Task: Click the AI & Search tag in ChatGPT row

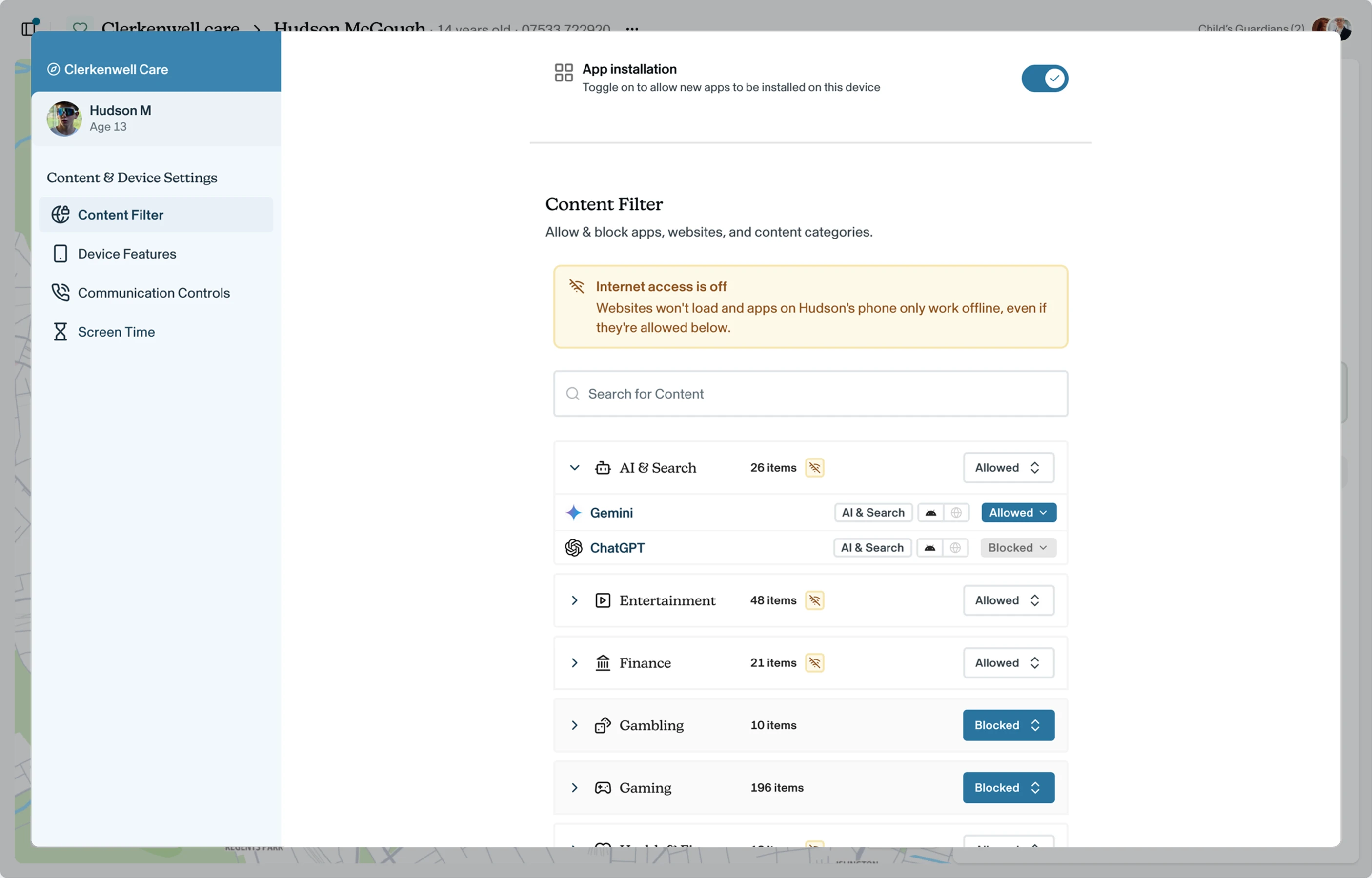Action: coord(872,547)
